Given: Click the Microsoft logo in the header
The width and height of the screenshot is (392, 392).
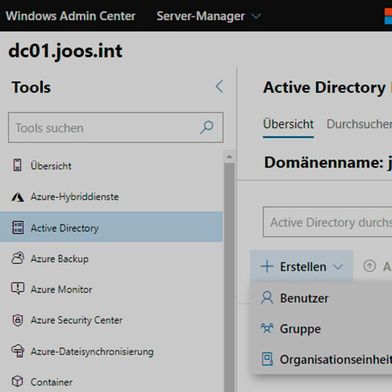Looking at the screenshot, I should 388,16.
